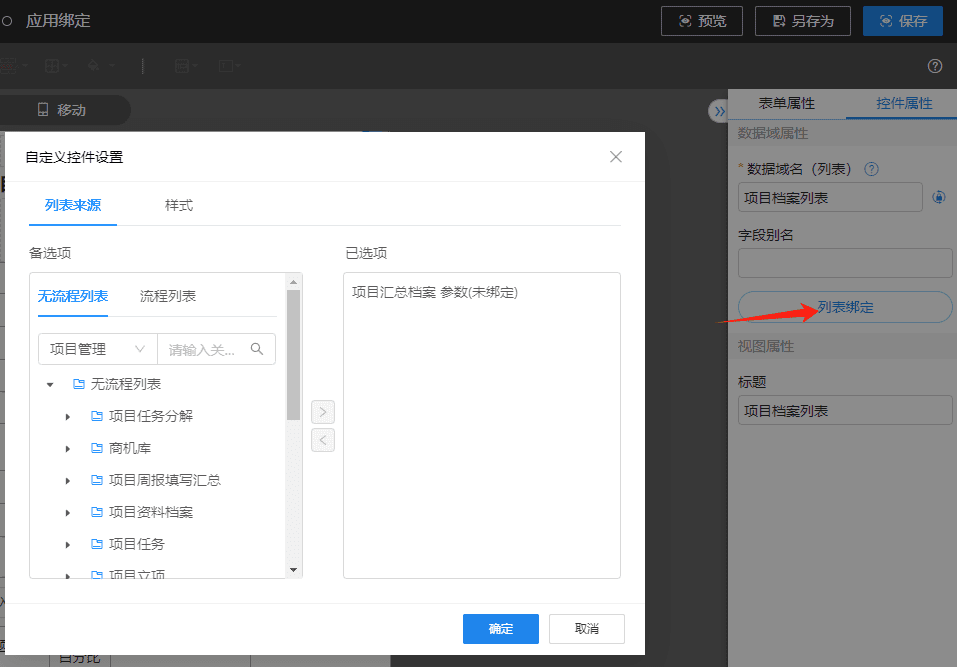The image size is (957, 667).
Task: Open the 项目管理 dropdown
Action: [x=98, y=349]
